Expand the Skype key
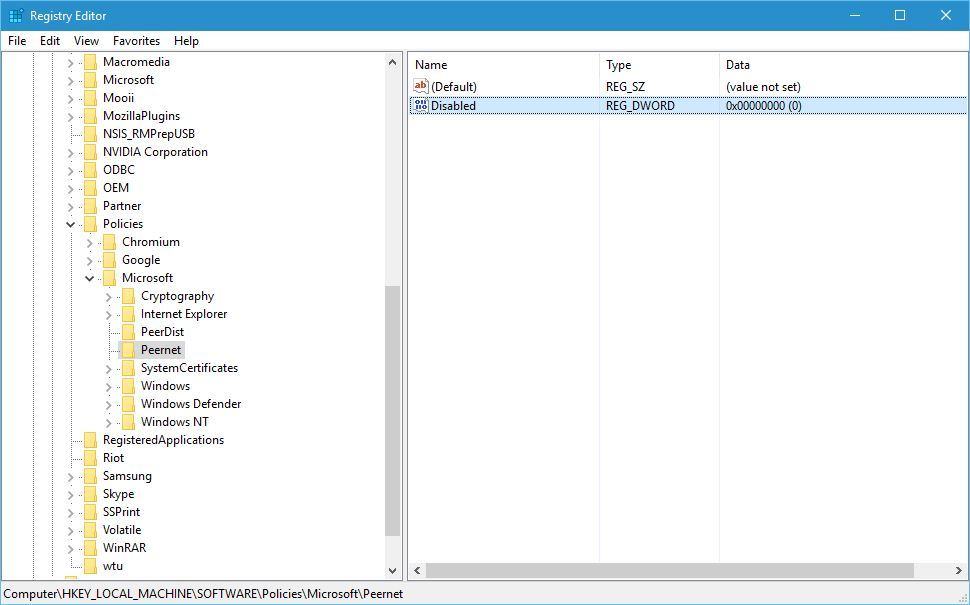The height and width of the screenshot is (605, 970). point(71,495)
